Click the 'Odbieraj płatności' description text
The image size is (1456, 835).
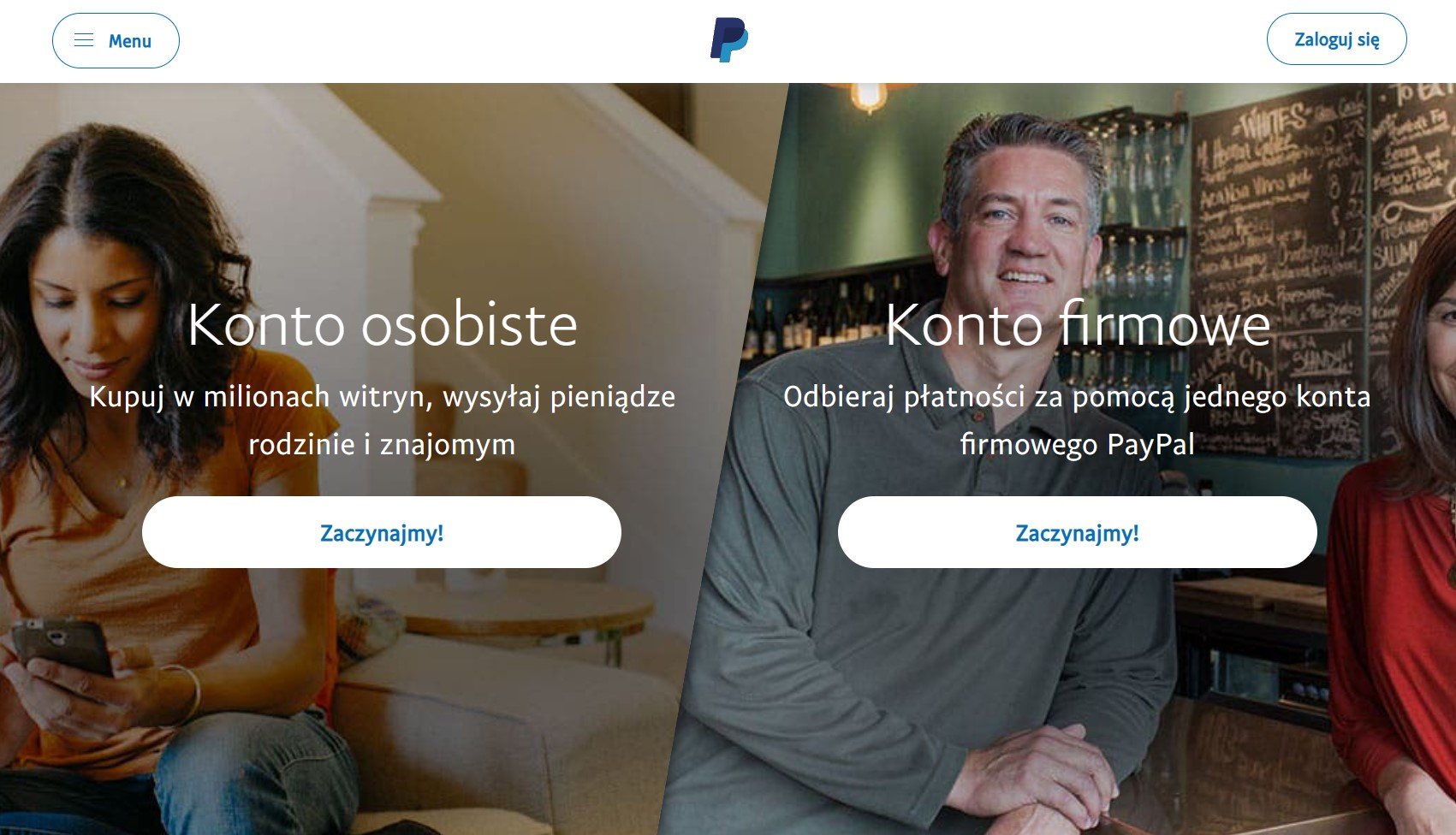(1077, 397)
